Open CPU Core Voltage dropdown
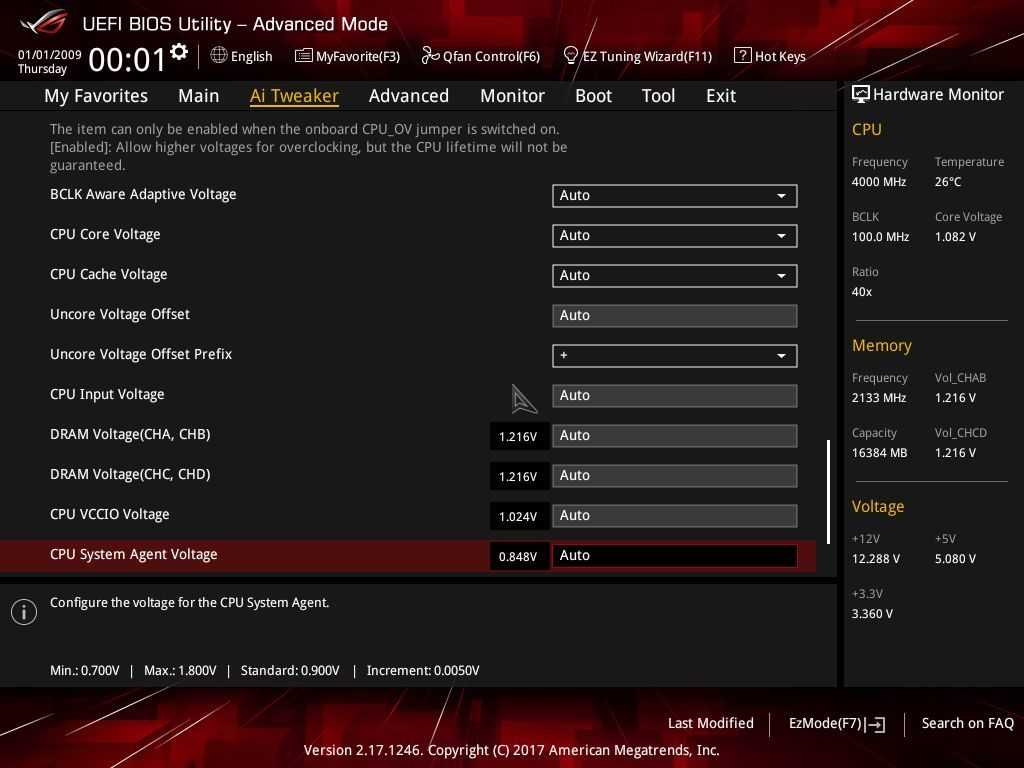This screenshot has height=768, width=1024. pyautogui.click(x=674, y=236)
